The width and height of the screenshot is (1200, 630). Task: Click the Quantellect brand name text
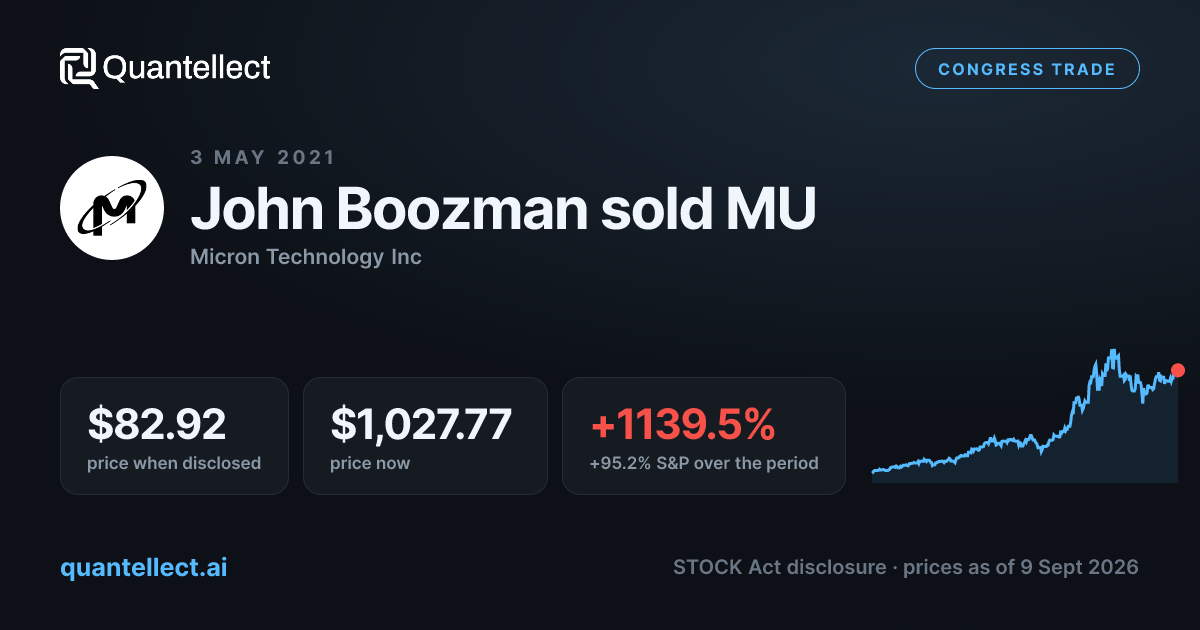[187, 68]
